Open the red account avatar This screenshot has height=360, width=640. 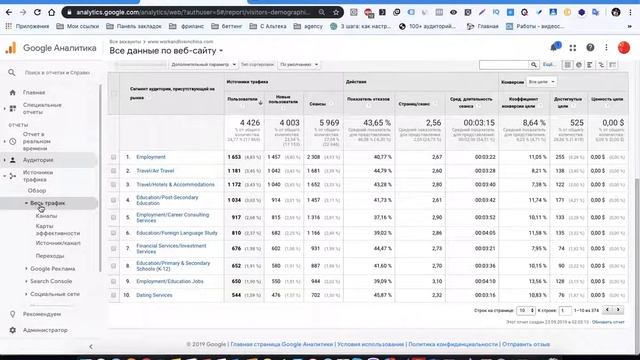(623, 48)
